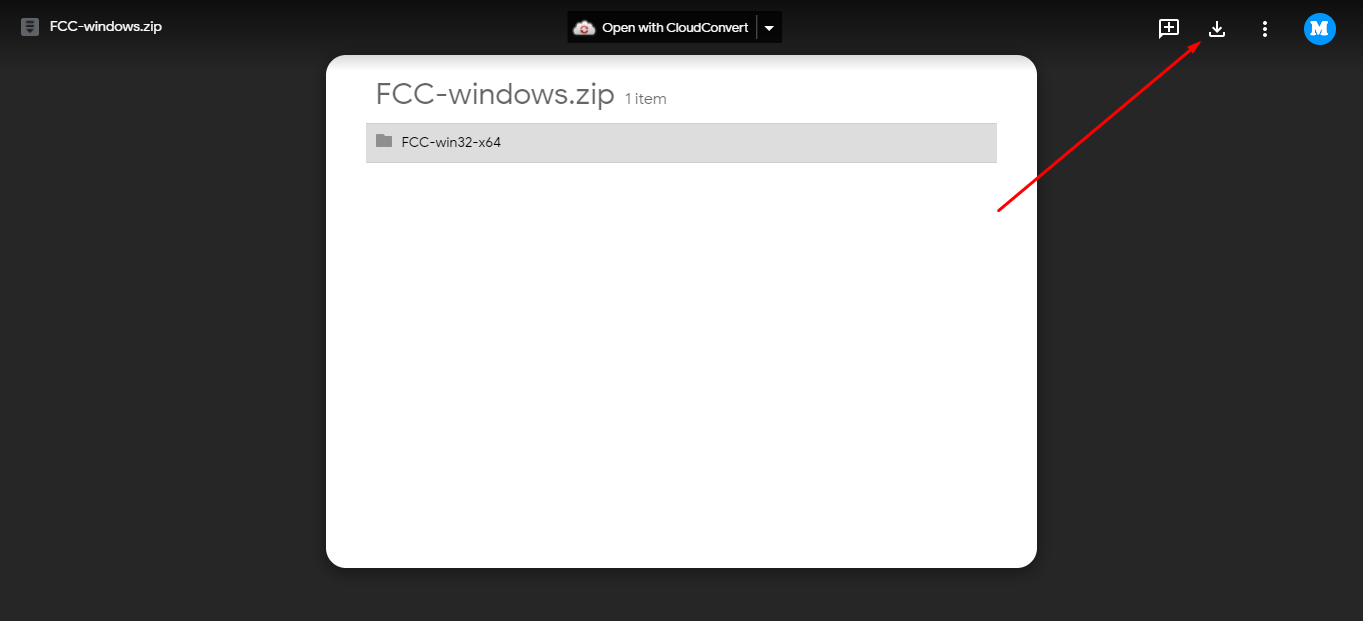Viewport: 1363px width, 621px height.
Task: Open the FCC-win32-x64 folder row
Action: coord(681,142)
